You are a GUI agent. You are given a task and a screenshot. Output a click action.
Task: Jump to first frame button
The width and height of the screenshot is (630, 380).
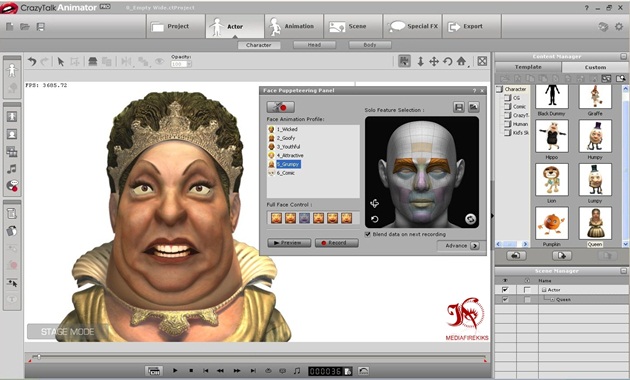tap(206, 370)
